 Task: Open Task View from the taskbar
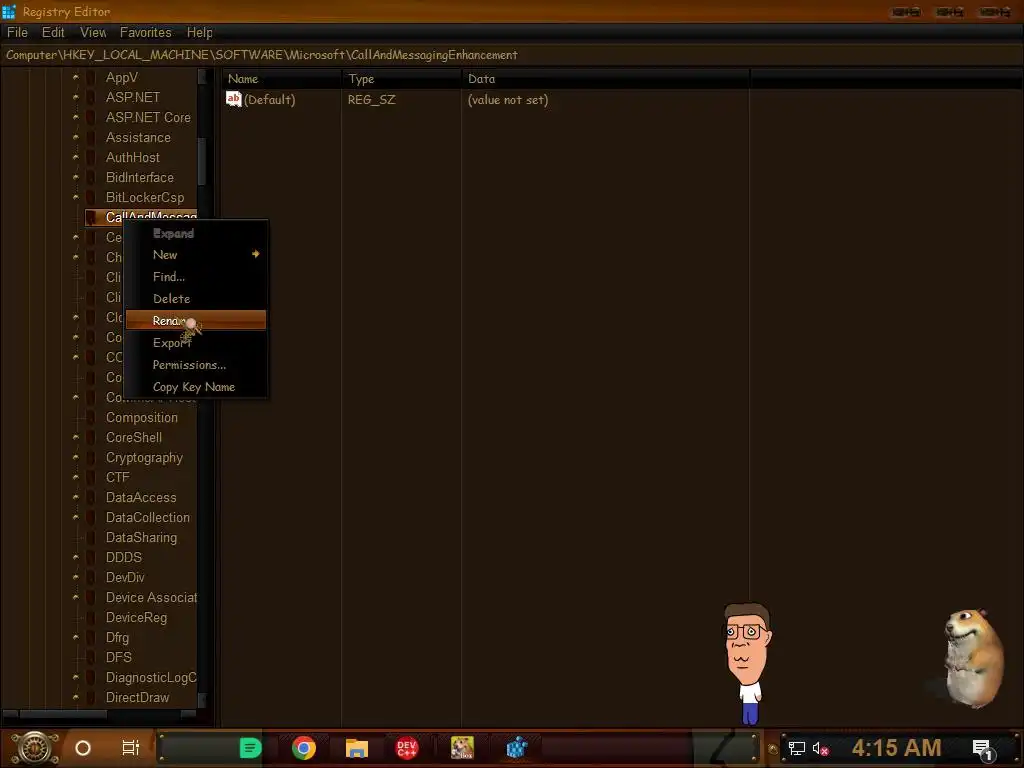[131, 748]
